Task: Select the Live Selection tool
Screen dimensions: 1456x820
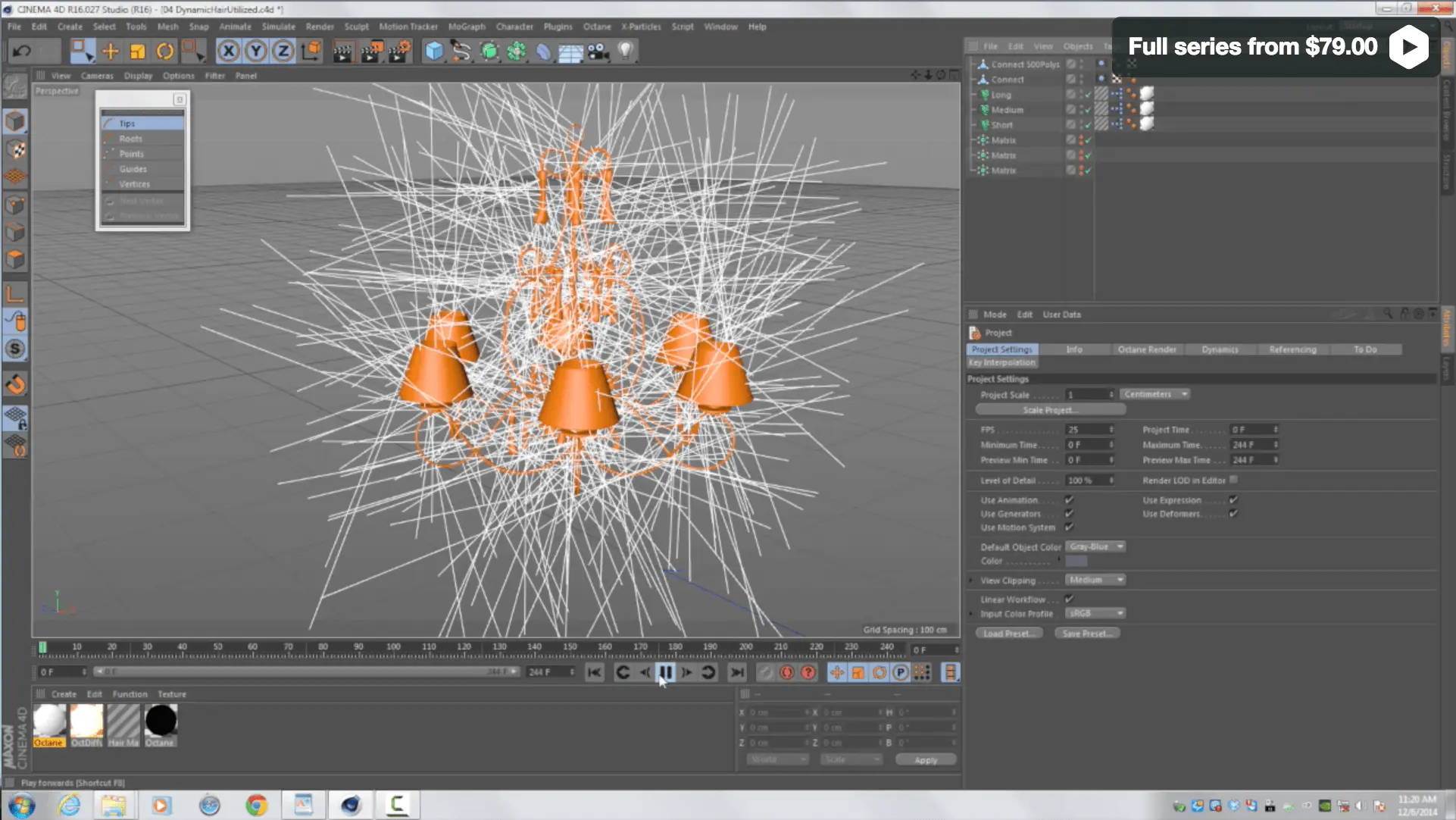Action: tap(81, 52)
